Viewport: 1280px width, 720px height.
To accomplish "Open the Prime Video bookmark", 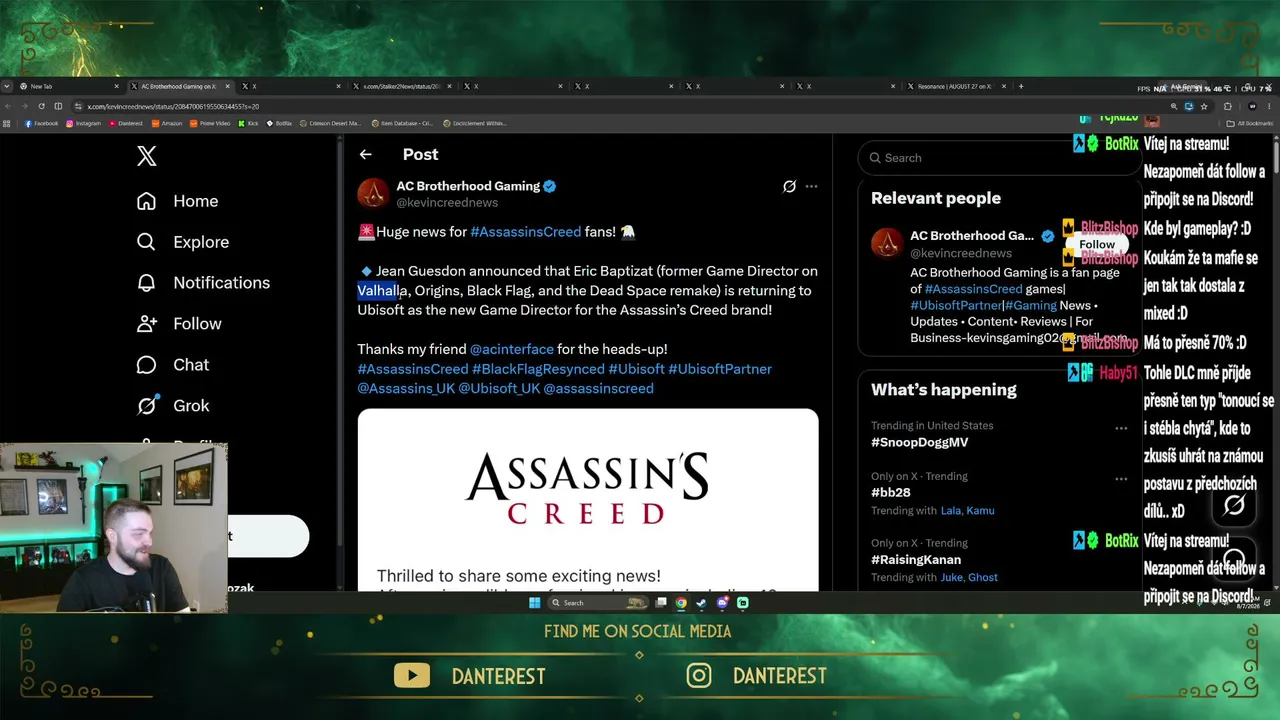I will 210,124.
